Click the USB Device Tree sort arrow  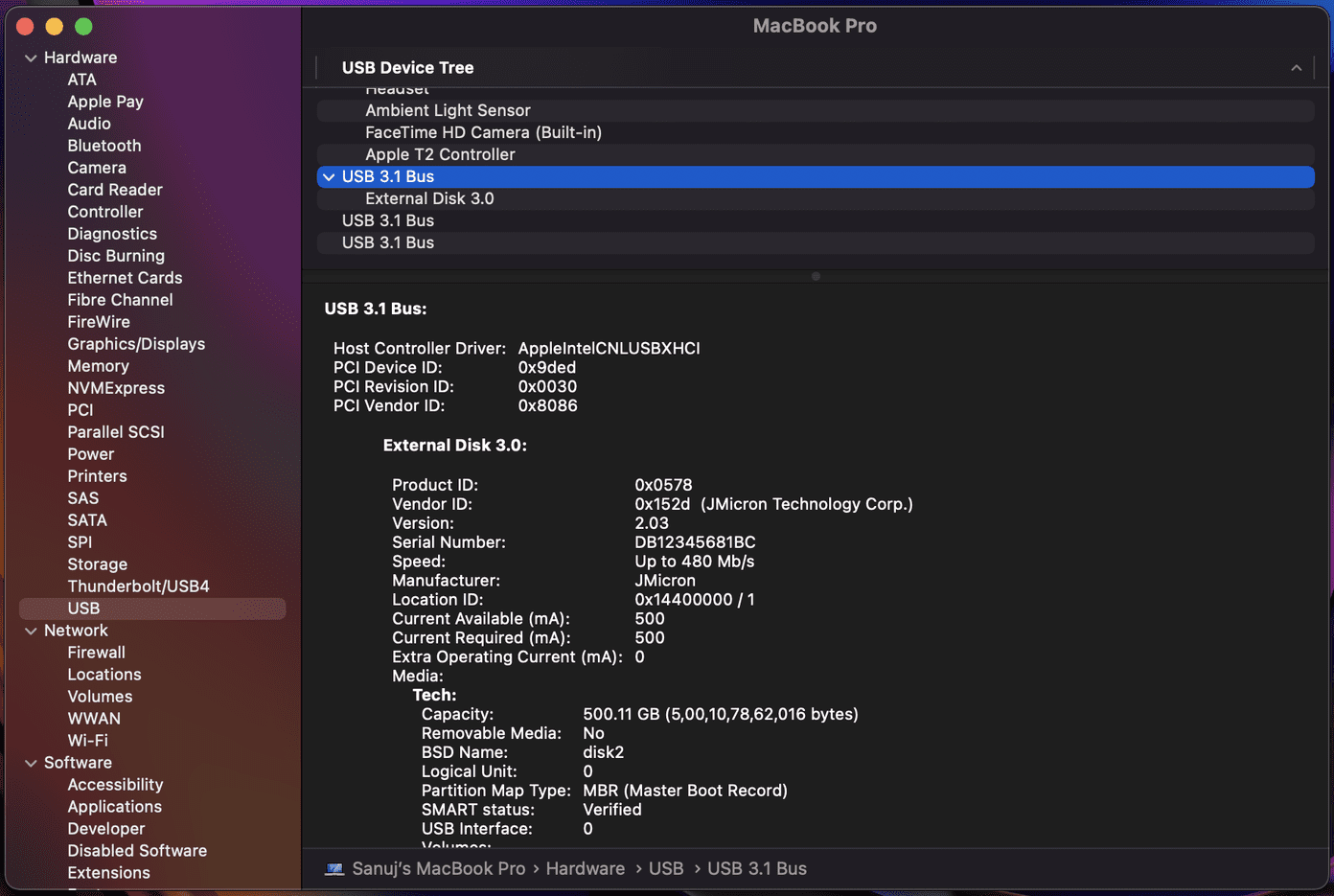(x=1296, y=68)
